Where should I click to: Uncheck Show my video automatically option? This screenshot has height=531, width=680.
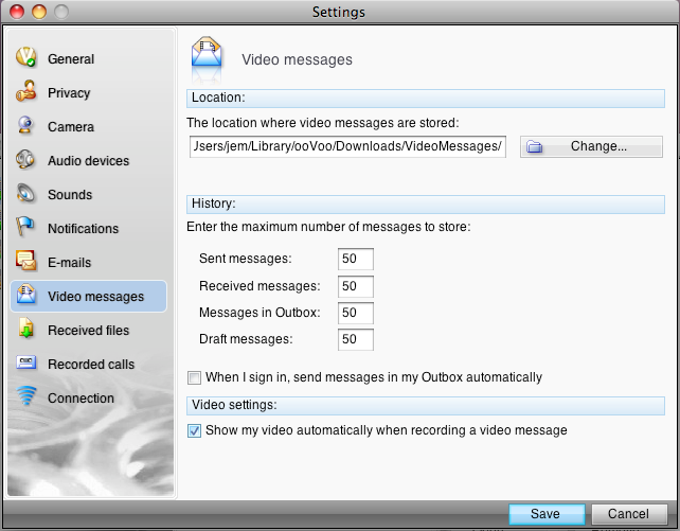click(194, 431)
